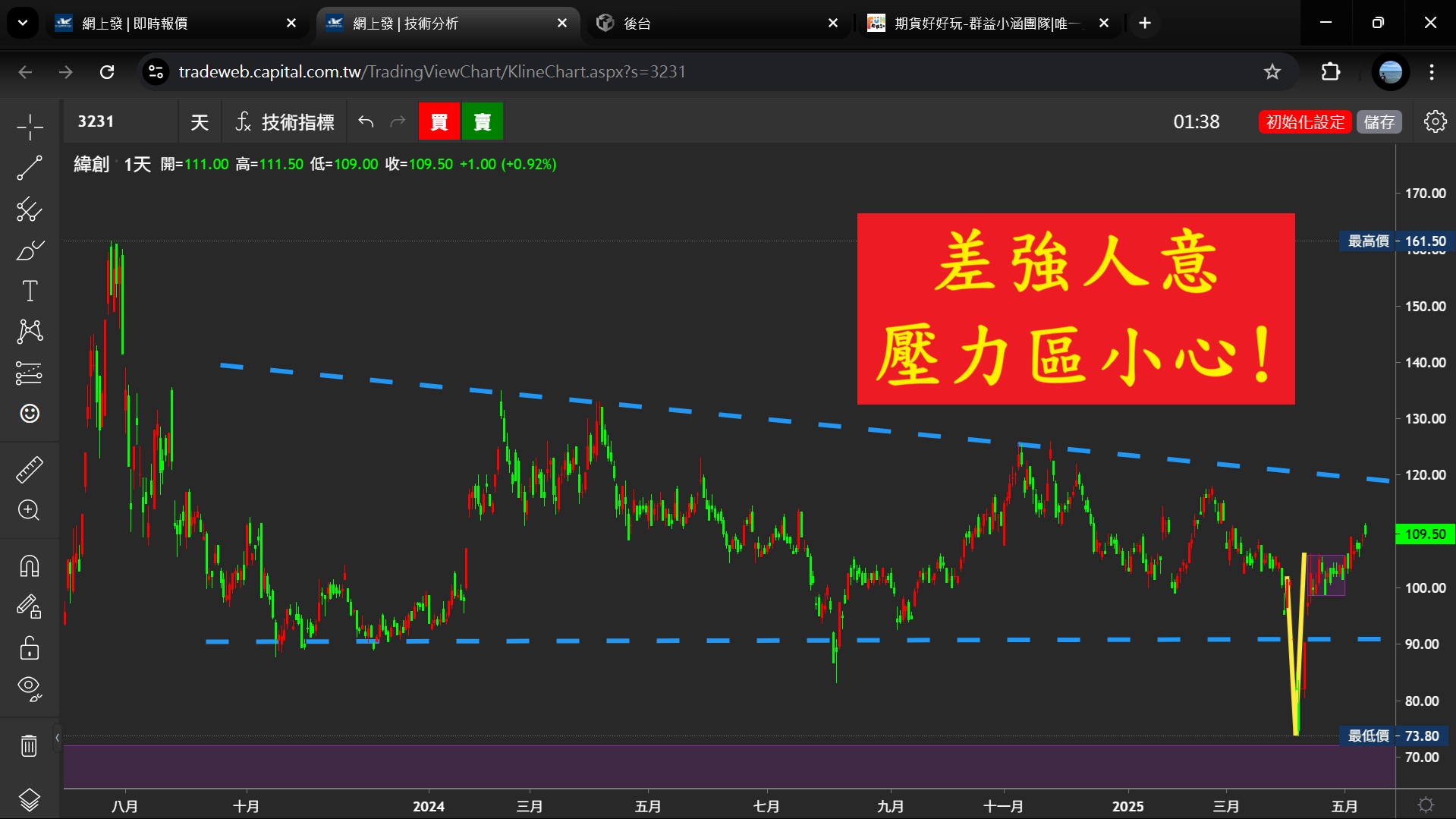The width and height of the screenshot is (1456, 819).
Task: Open the browser profile avatar
Action: click(x=1391, y=71)
